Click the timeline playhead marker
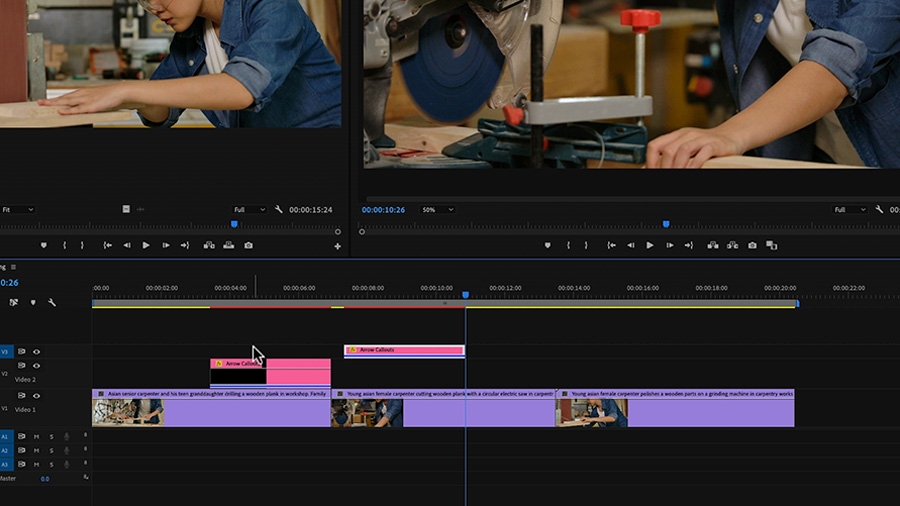 coord(465,295)
